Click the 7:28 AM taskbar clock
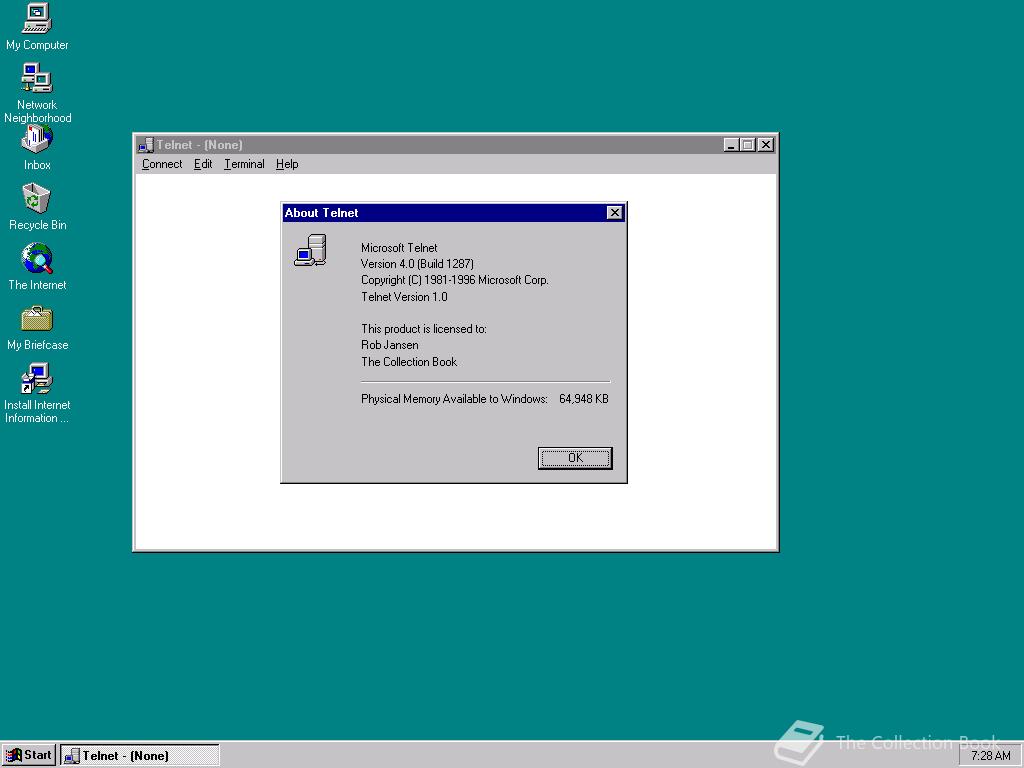The width and height of the screenshot is (1024, 768). tap(991, 756)
